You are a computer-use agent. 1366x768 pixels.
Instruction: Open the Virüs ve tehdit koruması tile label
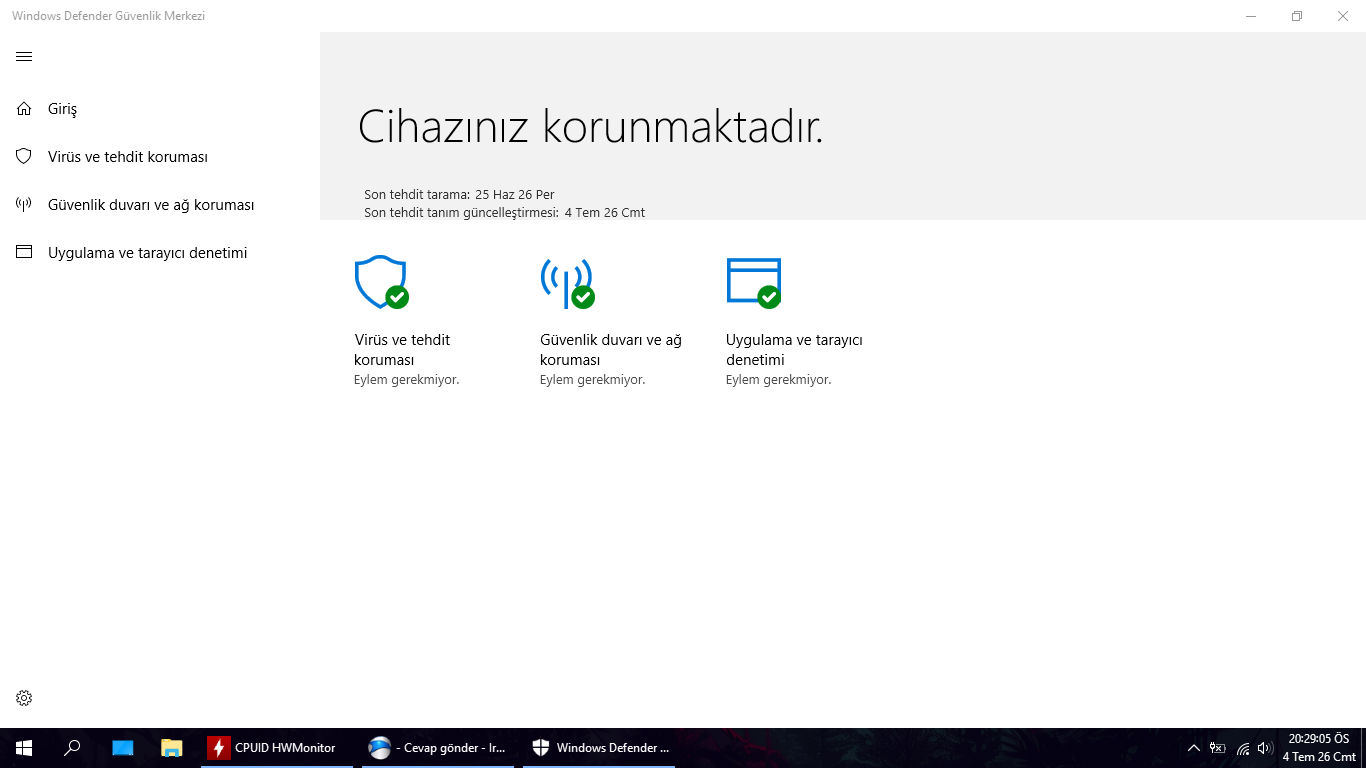[x=402, y=350]
